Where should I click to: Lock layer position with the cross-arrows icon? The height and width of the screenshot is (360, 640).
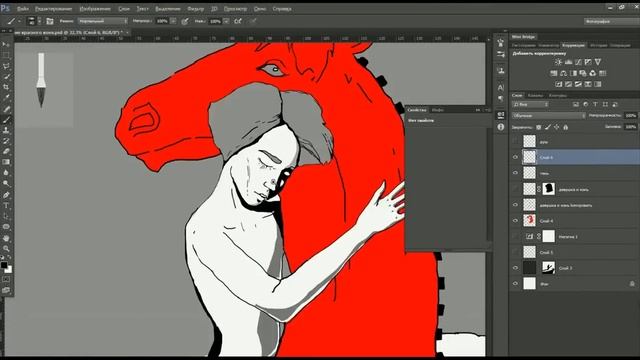[x=556, y=127]
